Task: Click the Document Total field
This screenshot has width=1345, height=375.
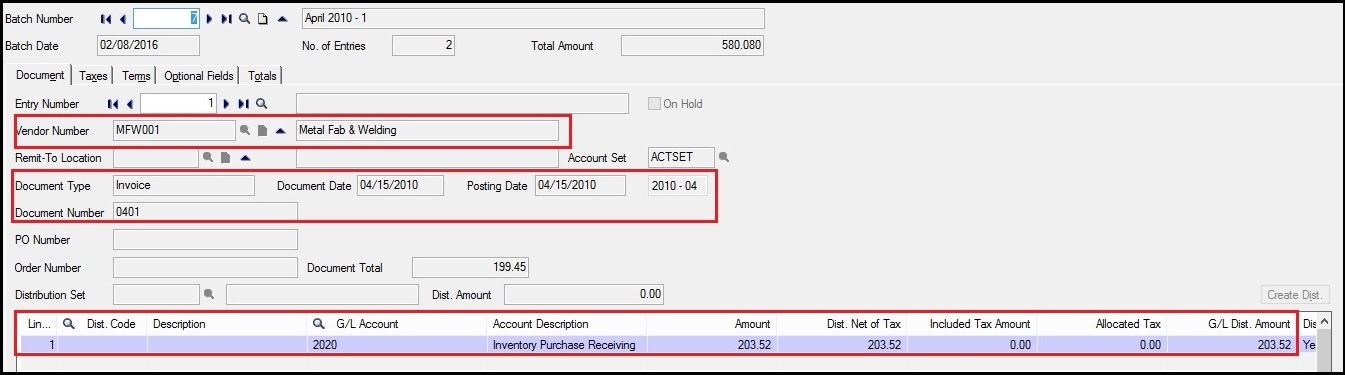Action: (x=470, y=267)
